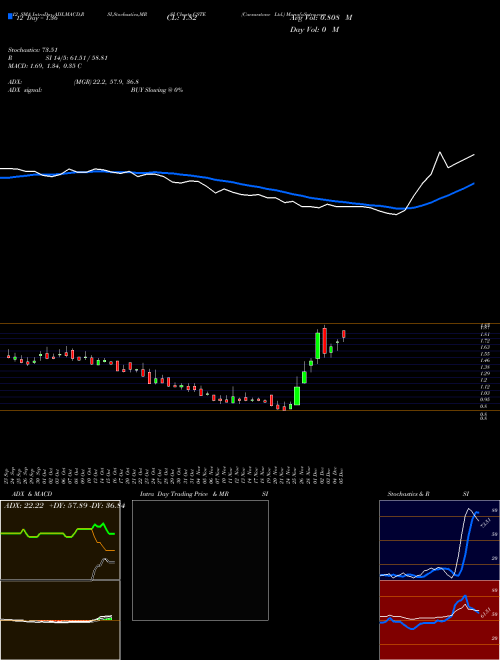The width and height of the screenshot is (500, 660).
Task: Click the '61.51' RSI value label
Action: coord(484,612)
